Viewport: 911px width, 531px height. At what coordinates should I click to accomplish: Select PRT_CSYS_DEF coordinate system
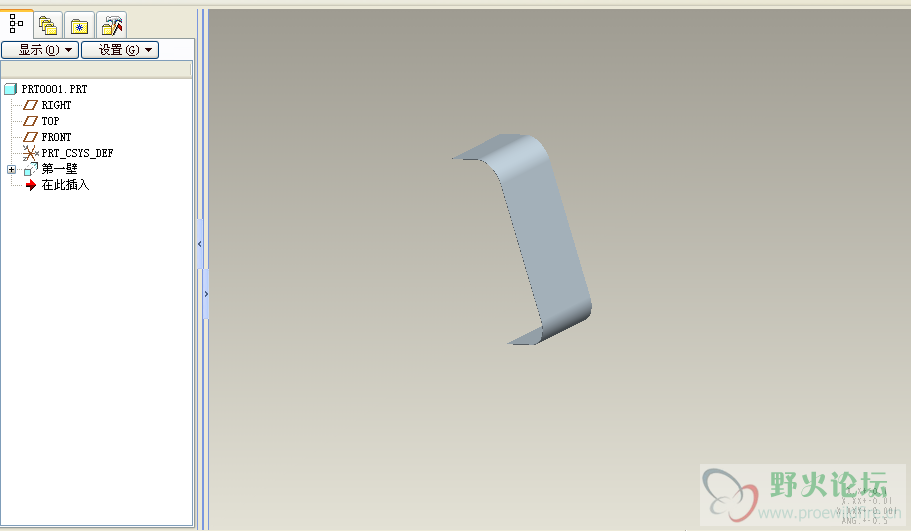click(x=77, y=153)
